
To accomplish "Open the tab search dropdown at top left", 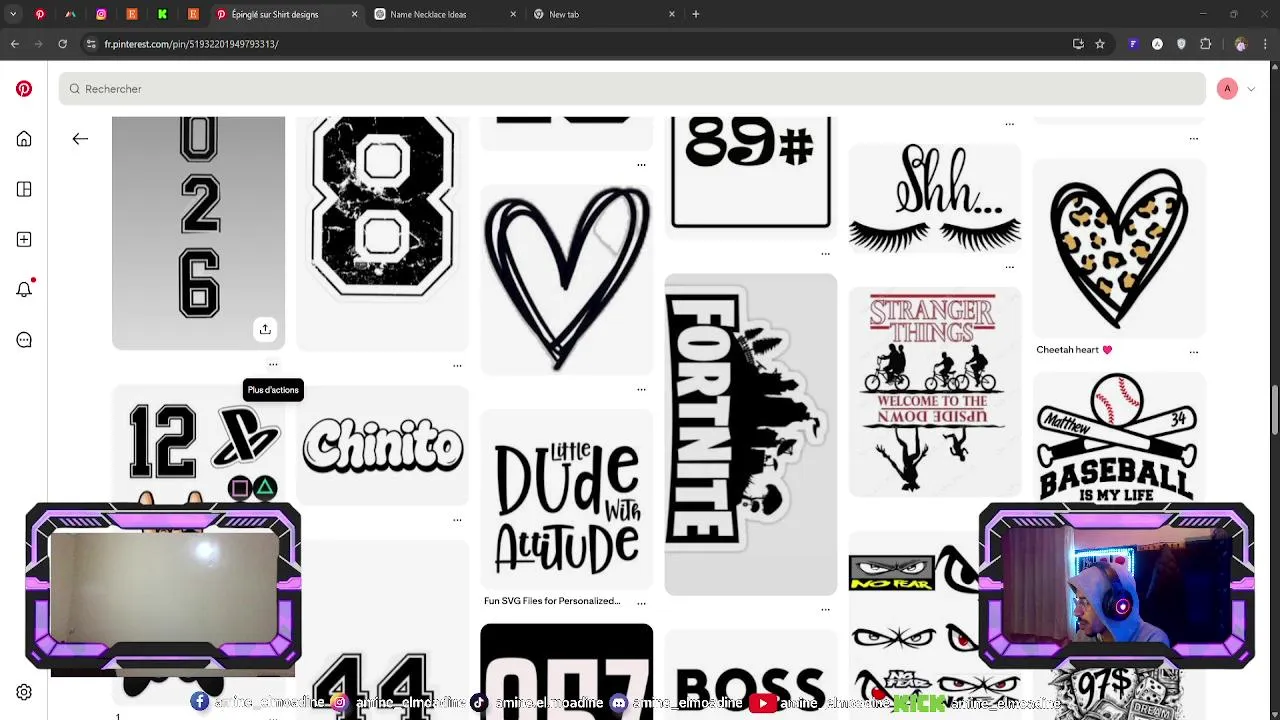I will (13, 14).
